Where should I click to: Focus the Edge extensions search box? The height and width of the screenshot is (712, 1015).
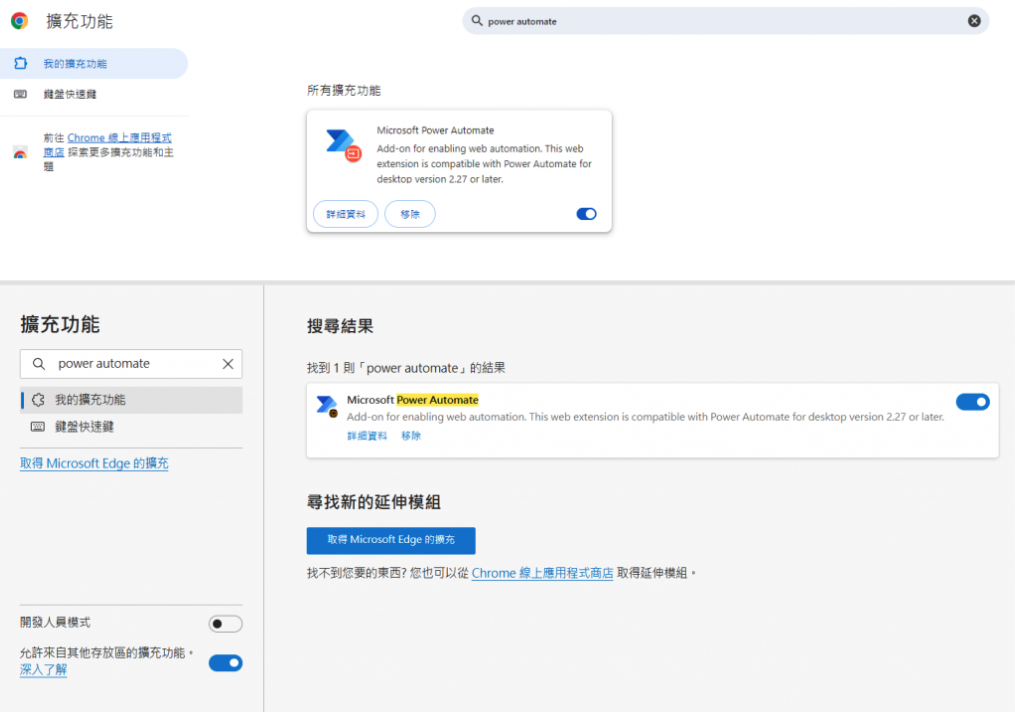(131, 364)
